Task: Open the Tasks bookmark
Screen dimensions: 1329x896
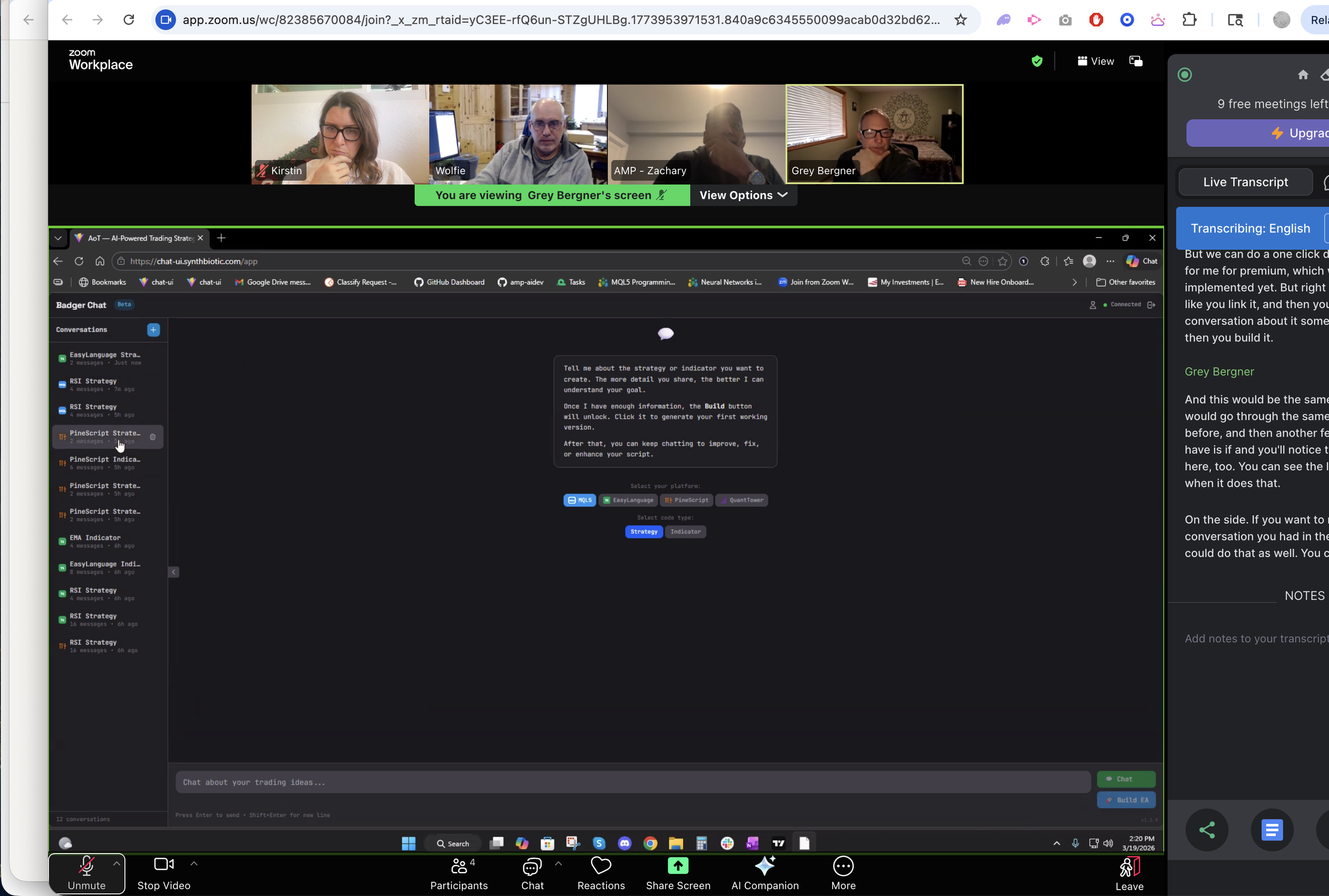Action: 571,282
